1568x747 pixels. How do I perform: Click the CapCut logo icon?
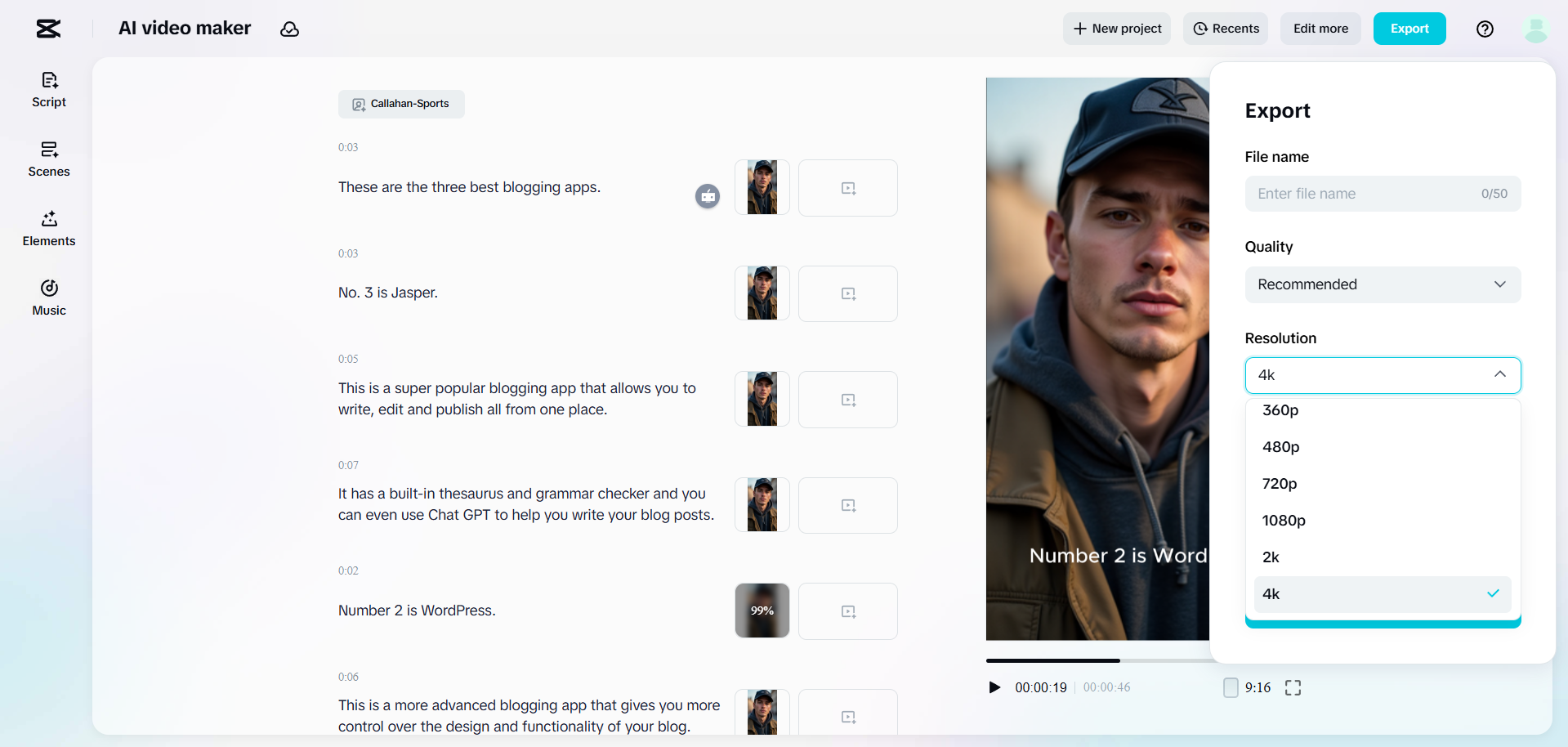tap(48, 29)
